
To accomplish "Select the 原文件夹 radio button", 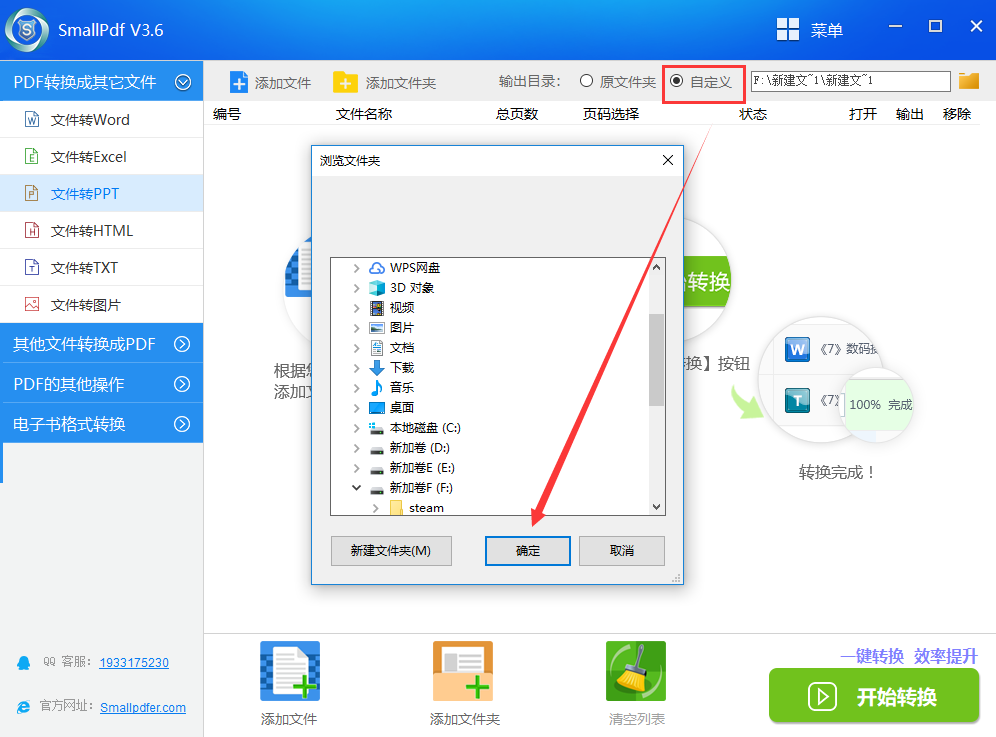I will click(x=587, y=81).
